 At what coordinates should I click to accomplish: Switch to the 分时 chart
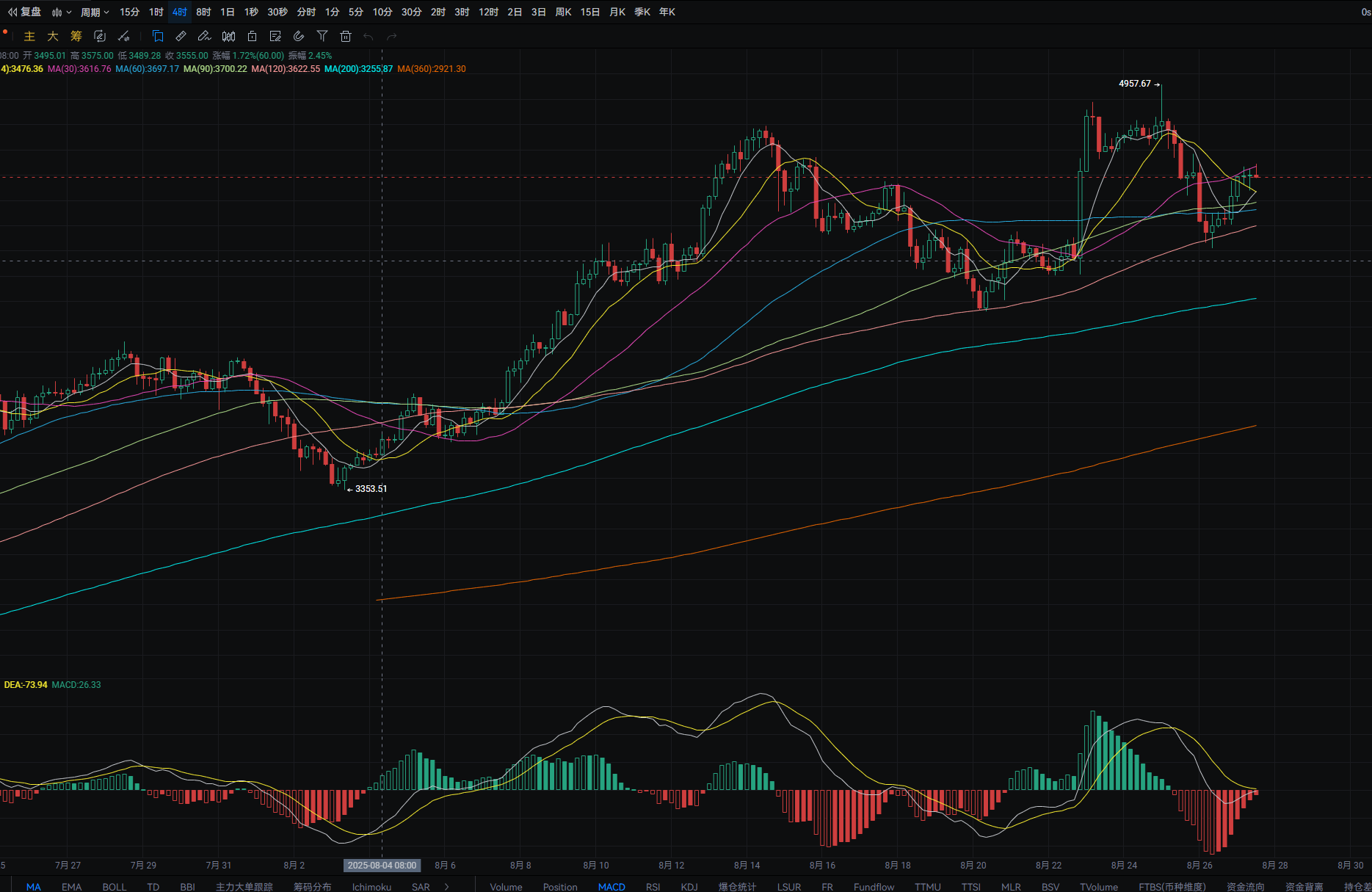[306, 12]
